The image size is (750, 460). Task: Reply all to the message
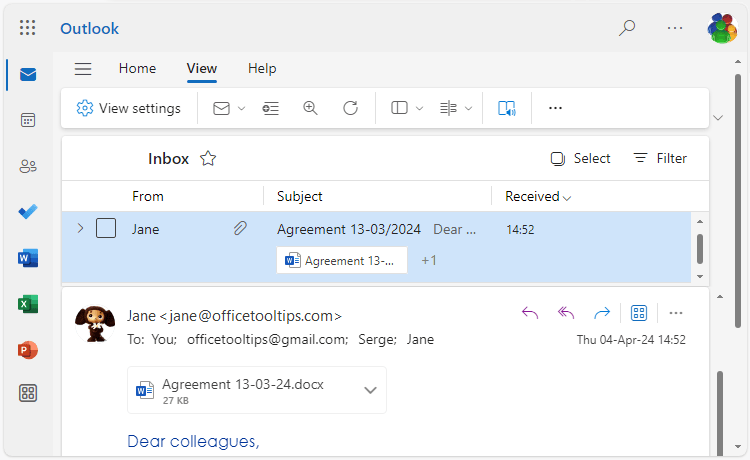pyautogui.click(x=566, y=313)
